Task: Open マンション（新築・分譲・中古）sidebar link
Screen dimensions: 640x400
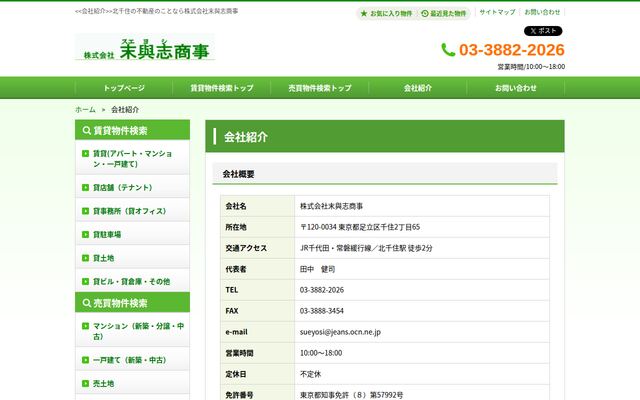Action: click(x=133, y=331)
